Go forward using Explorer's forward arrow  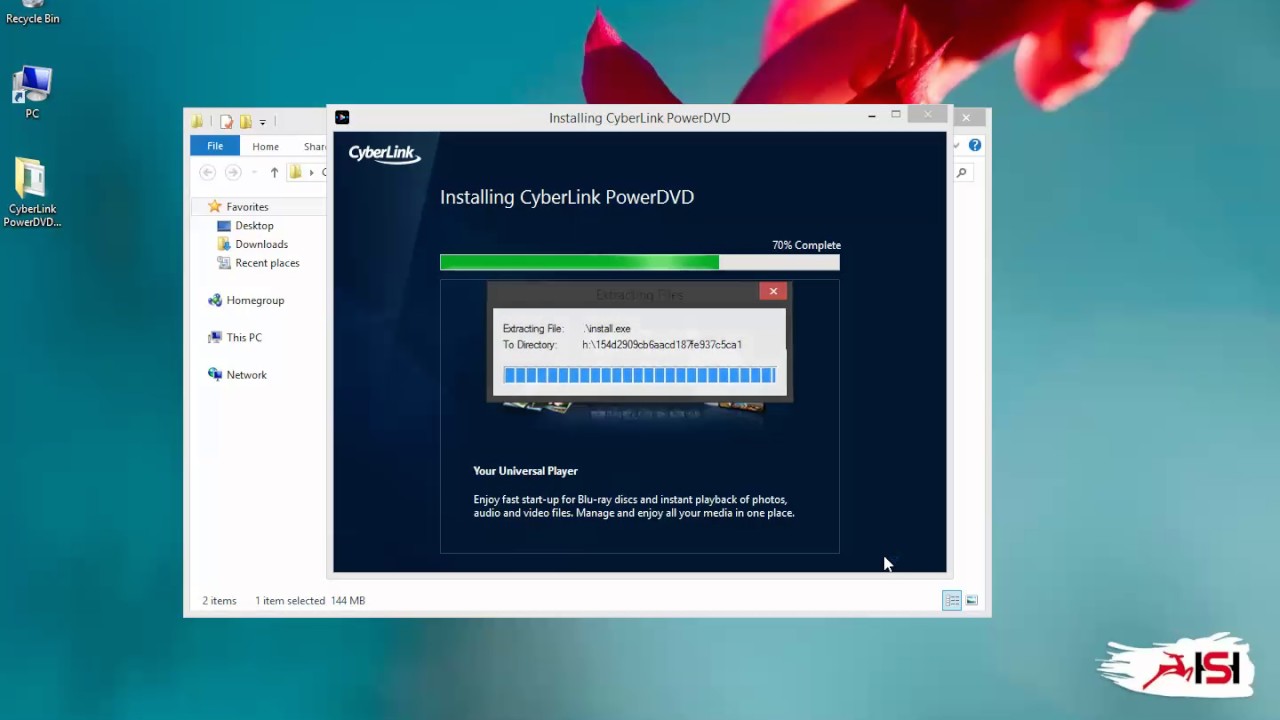233,172
